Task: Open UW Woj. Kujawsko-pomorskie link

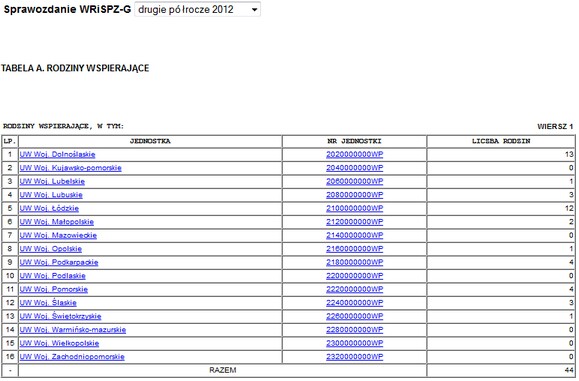Action: [71, 168]
